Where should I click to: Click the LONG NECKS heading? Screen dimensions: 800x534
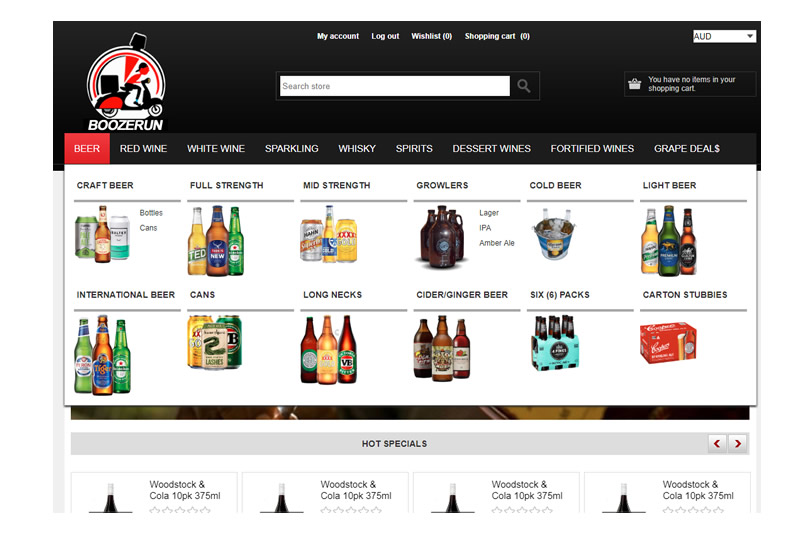pos(333,295)
